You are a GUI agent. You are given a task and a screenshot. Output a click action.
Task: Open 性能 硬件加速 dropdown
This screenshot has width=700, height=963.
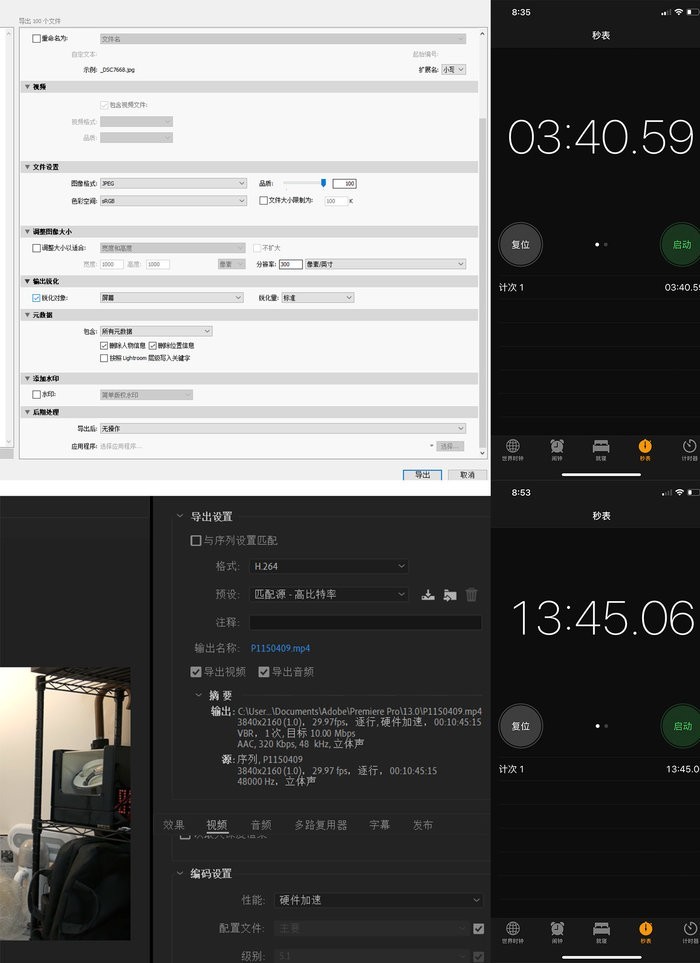point(379,900)
